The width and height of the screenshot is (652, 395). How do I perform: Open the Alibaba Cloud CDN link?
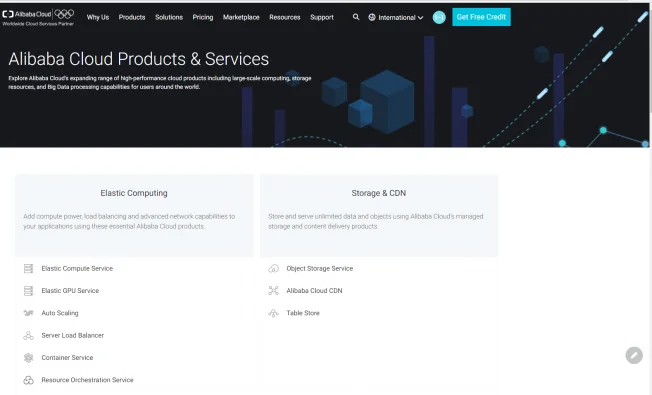tap(314, 291)
